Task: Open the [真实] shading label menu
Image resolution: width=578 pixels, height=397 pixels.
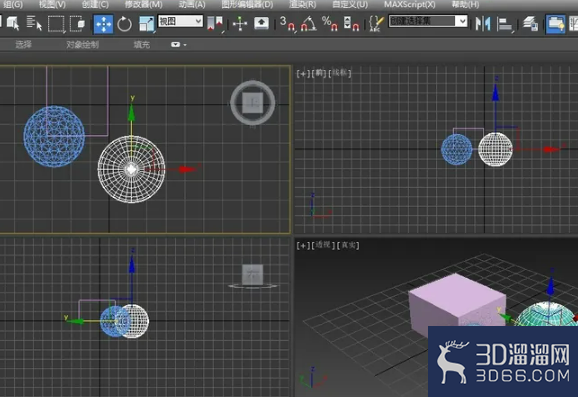Action: tap(348, 245)
